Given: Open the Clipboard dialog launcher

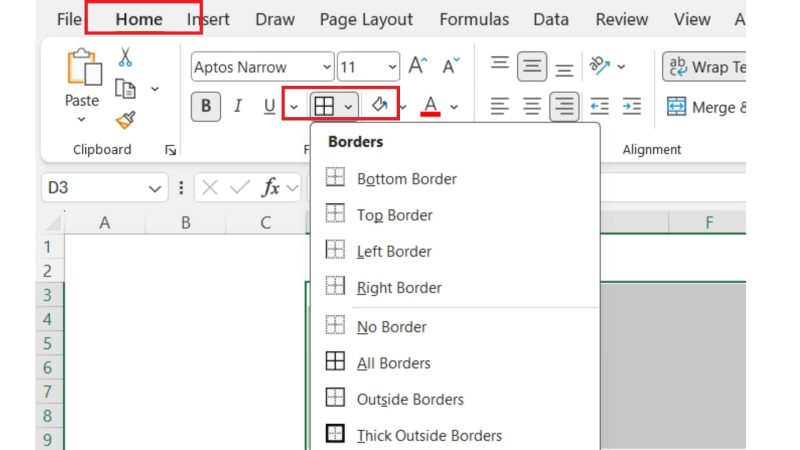Looking at the screenshot, I should (170, 150).
